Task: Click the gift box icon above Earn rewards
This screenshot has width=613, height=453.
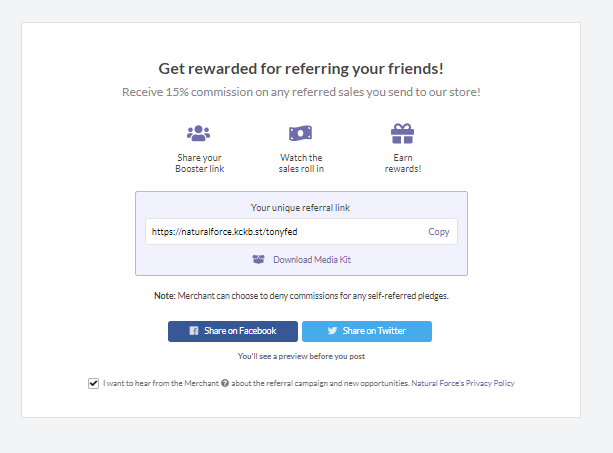Action: tap(402, 134)
